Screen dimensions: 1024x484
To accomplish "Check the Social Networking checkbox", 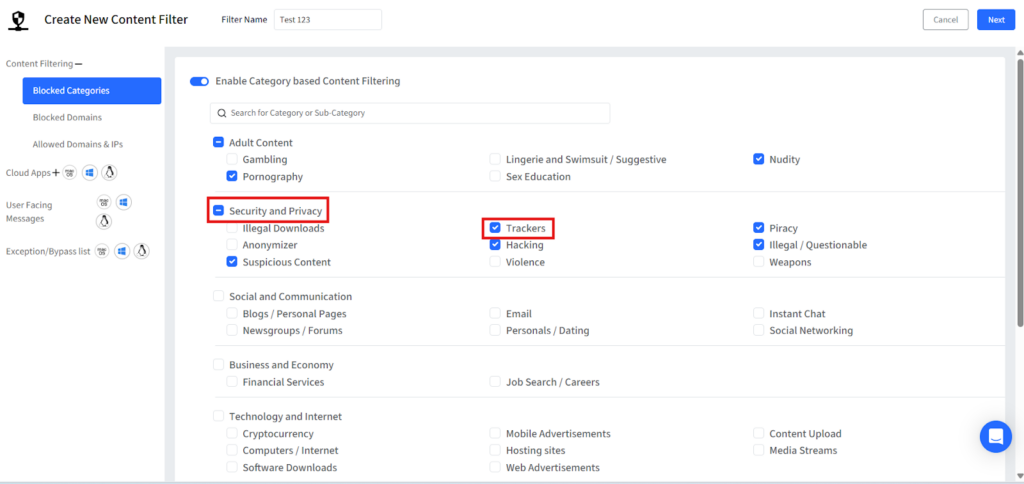I will (x=758, y=331).
